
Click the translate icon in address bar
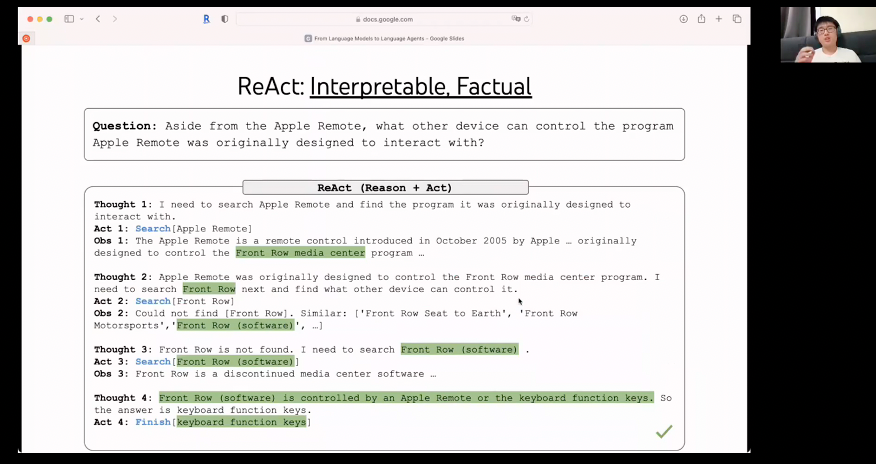click(516, 19)
